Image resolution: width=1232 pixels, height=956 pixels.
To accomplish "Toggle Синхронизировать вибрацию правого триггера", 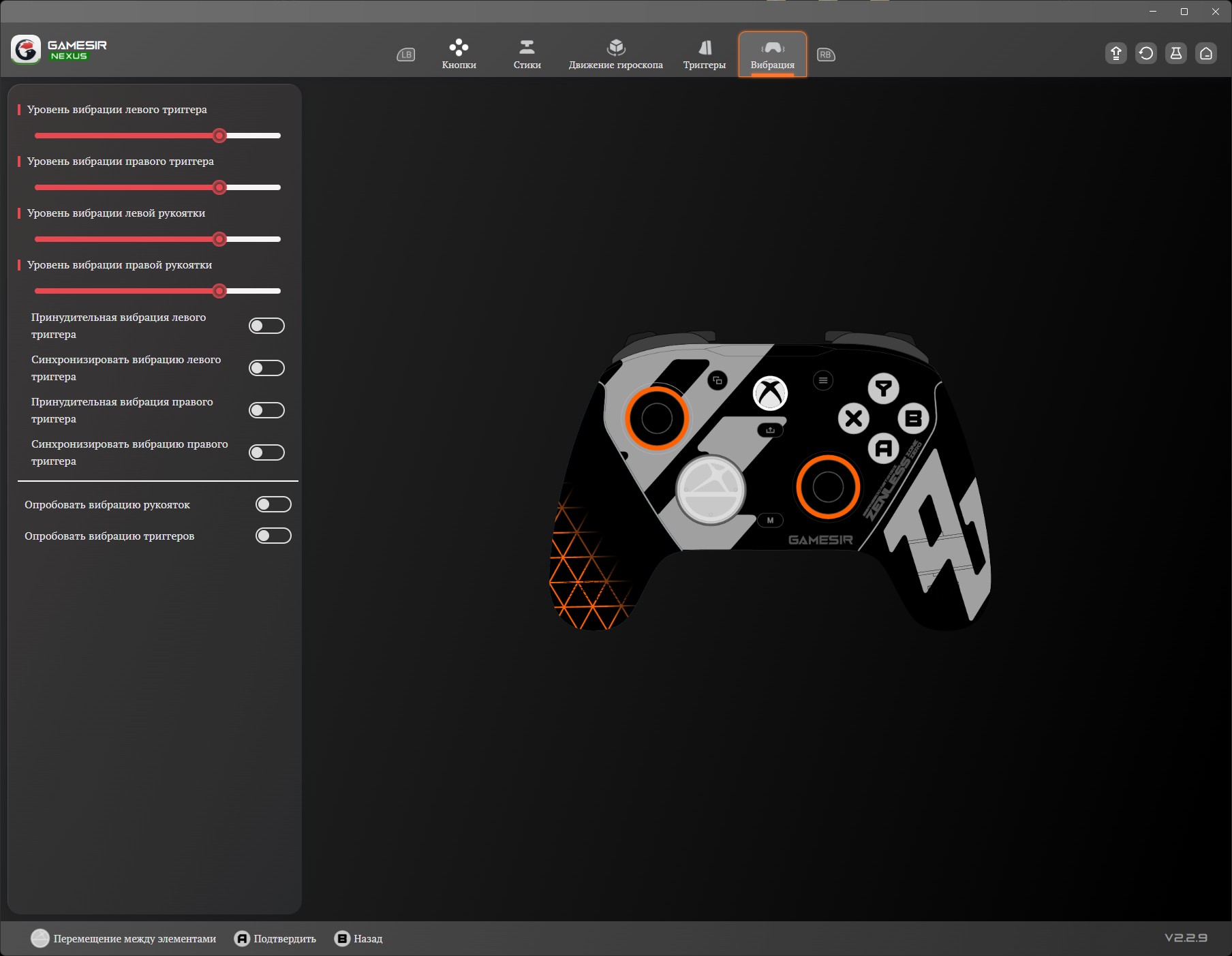I will (x=266, y=452).
